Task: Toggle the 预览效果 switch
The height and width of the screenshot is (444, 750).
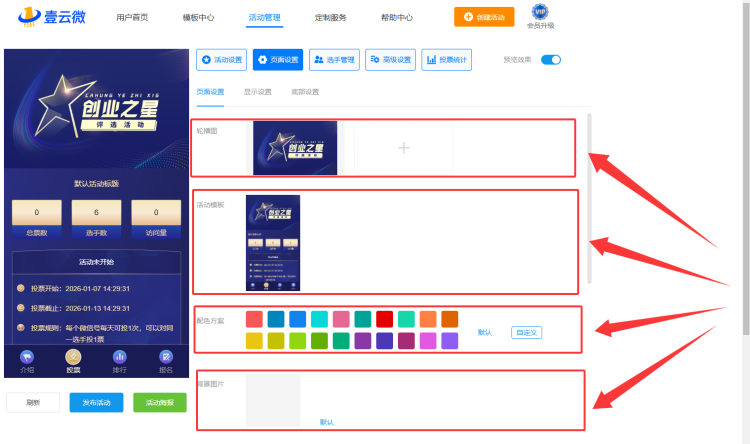Action: pos(551,60)
